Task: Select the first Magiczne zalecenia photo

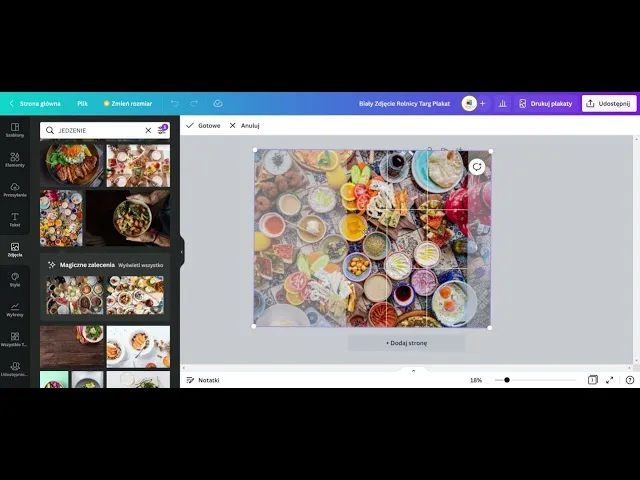Action: click(x=75, y=295)
